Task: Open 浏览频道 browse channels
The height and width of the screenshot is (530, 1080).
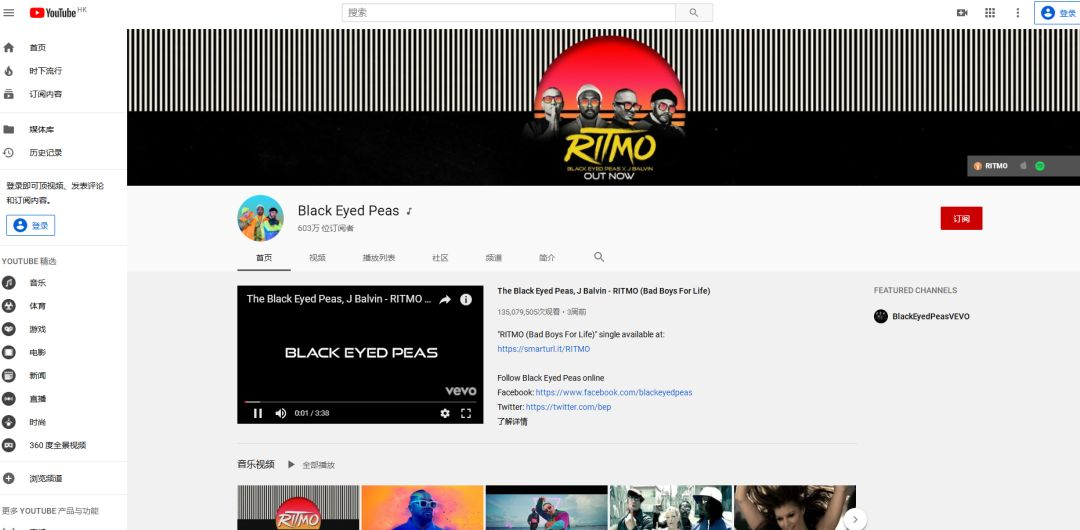Action: point(63,478)
